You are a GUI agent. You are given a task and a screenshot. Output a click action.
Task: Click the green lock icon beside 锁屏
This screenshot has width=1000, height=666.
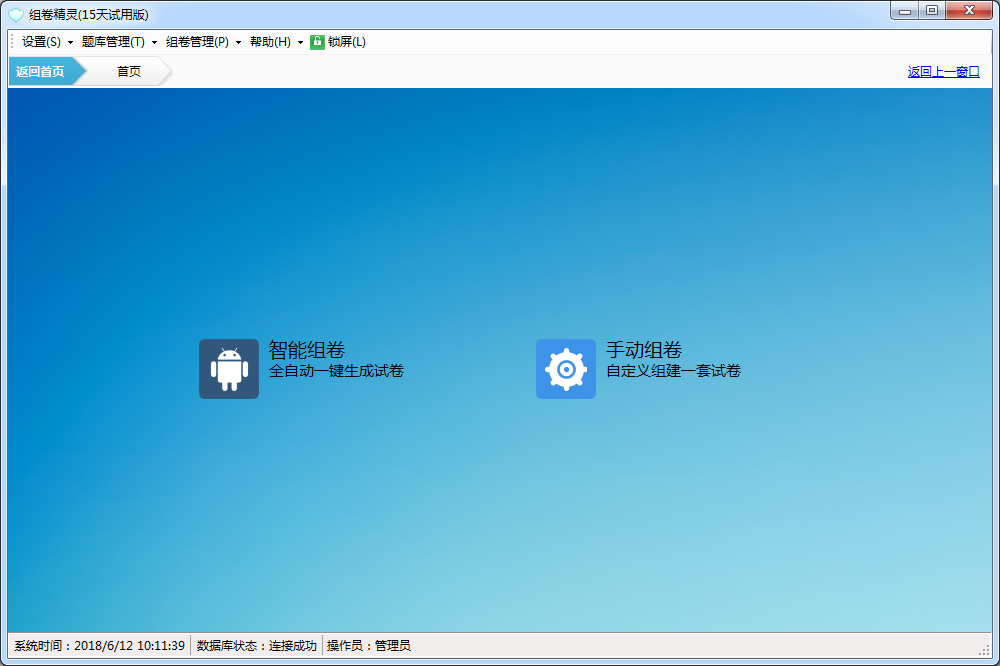(x=317, y=42)
